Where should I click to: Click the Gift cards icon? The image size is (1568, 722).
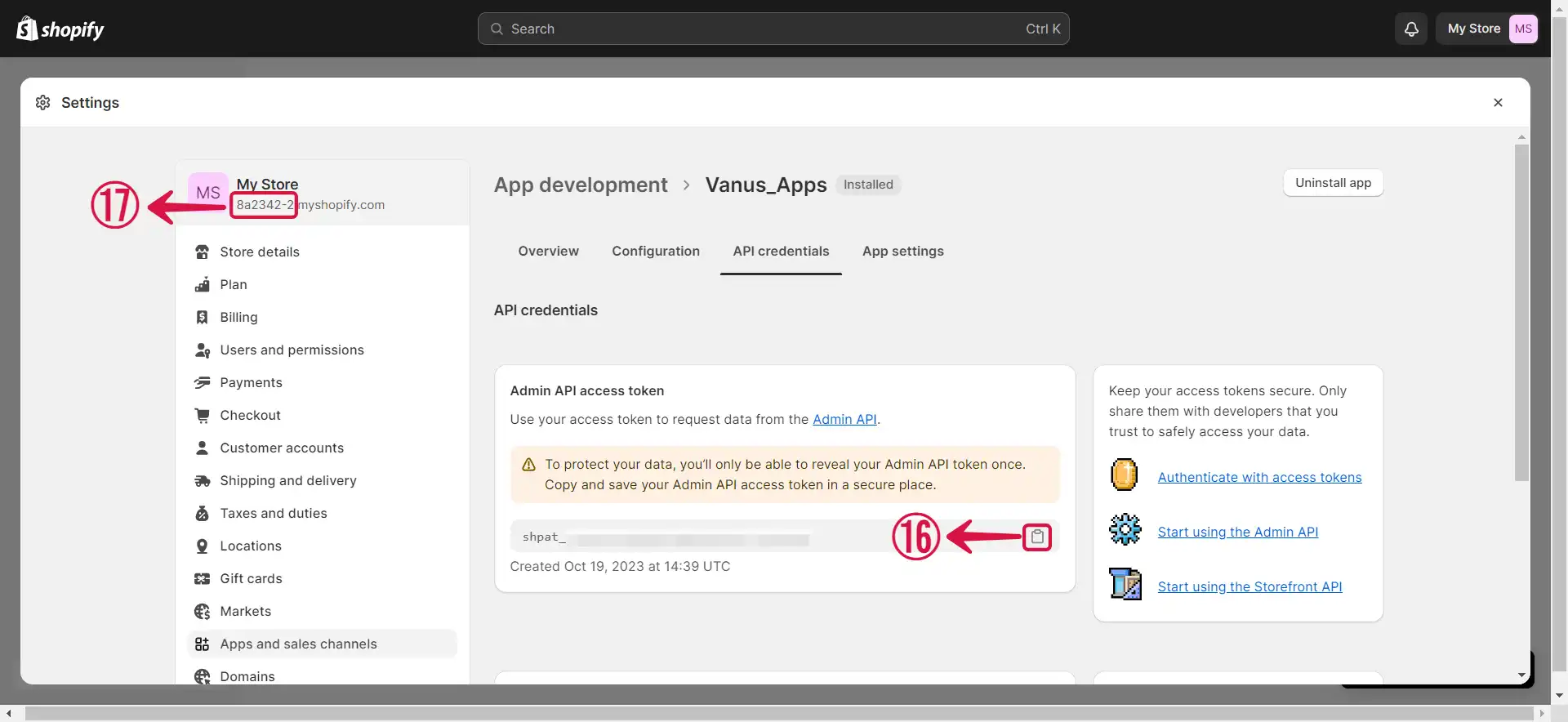[x=203, y=578]
